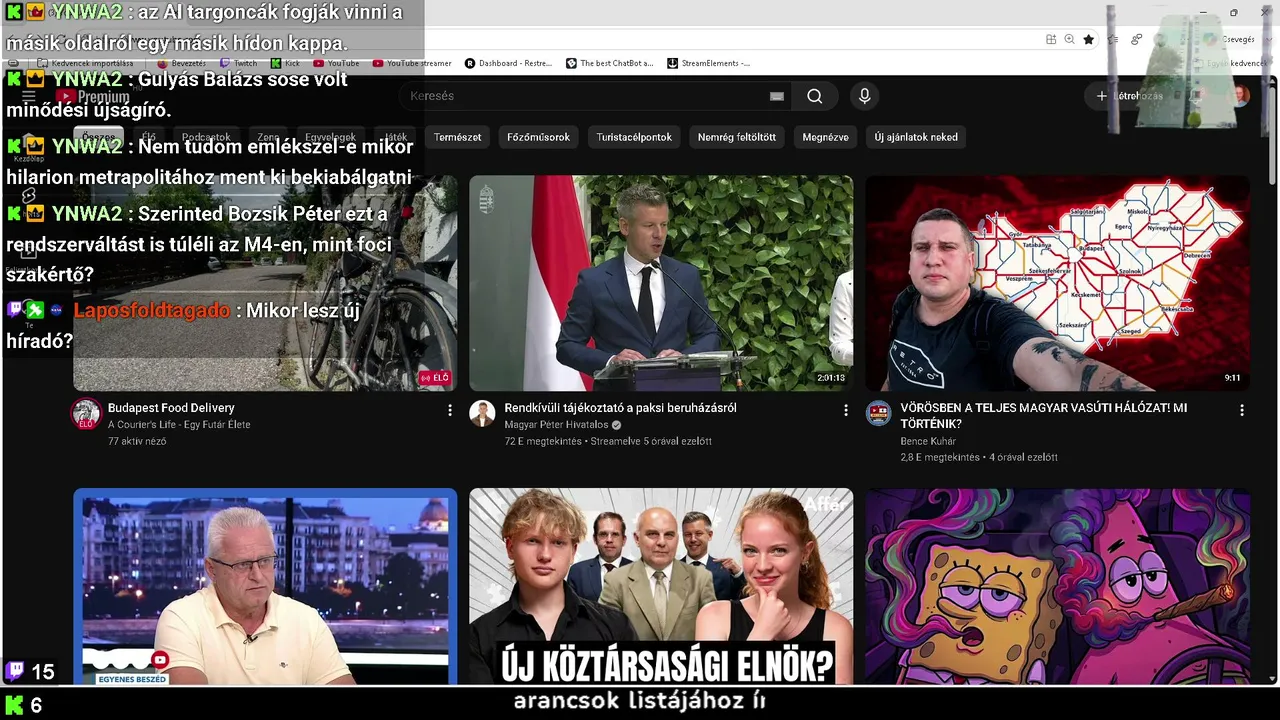Open the StreamElements bookmark
Screen dimensions: 1280x720
[x=709, y=63]
